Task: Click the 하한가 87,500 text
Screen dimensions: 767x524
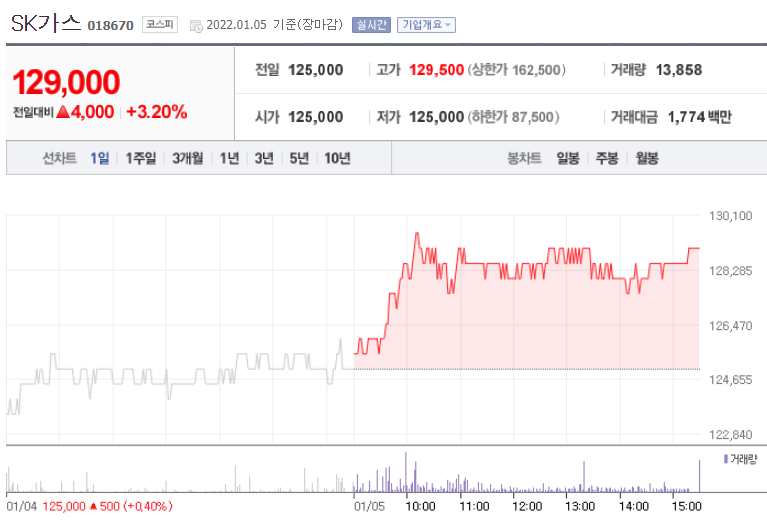Action: point(513,117)
